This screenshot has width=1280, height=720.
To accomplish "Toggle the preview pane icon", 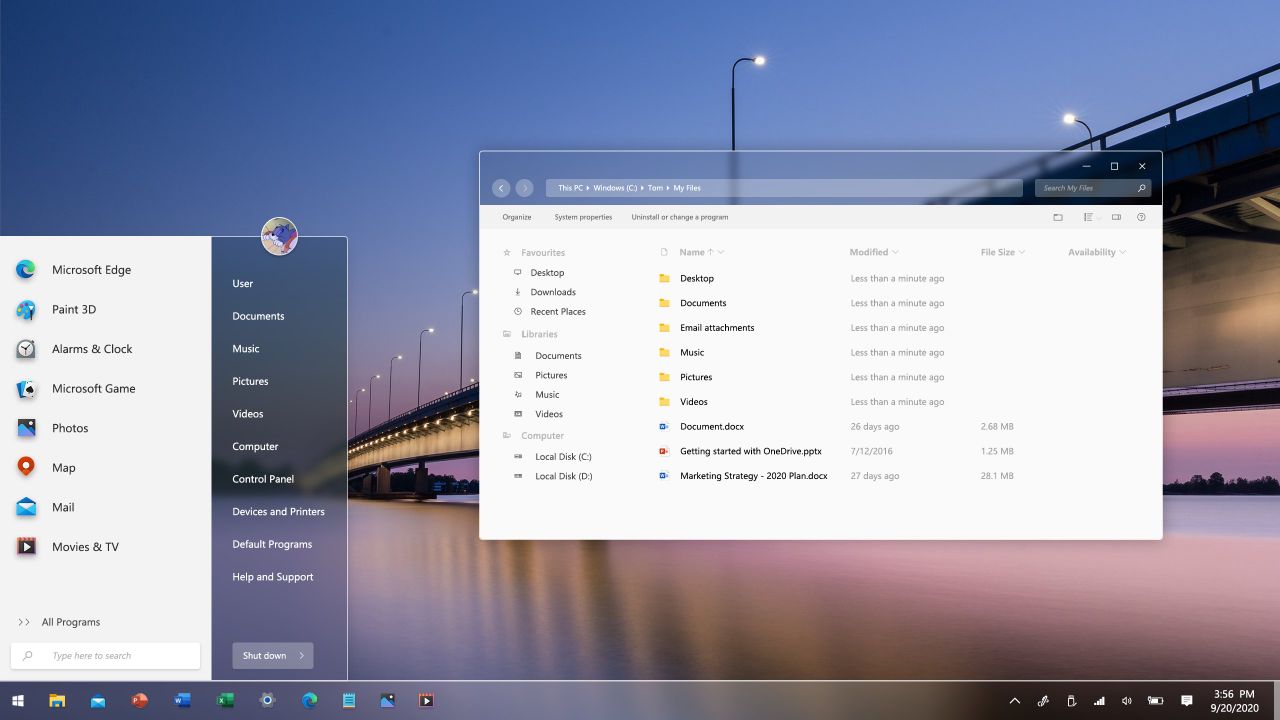I will click(x=1116, y=217).
